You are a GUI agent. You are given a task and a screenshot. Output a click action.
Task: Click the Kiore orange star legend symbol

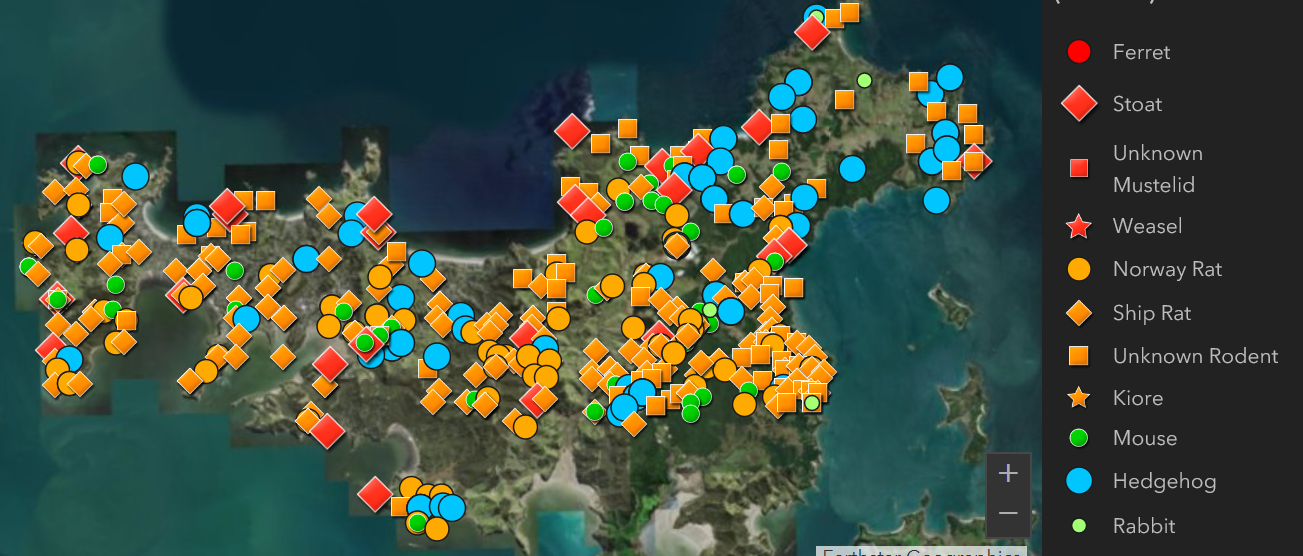pos(1078,398)
